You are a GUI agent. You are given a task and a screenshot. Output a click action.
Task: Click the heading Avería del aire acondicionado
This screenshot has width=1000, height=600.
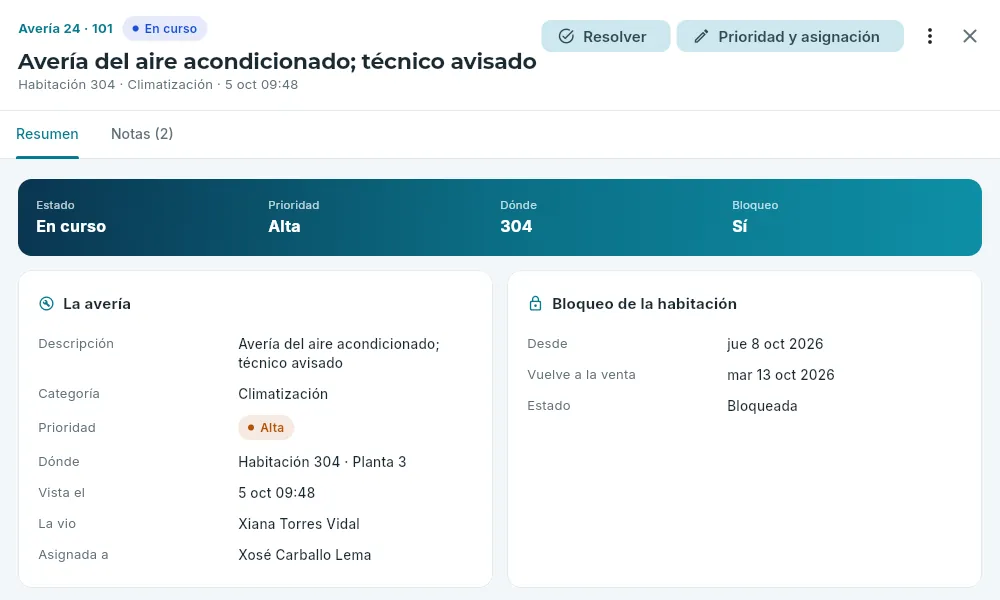pos(277,61)
